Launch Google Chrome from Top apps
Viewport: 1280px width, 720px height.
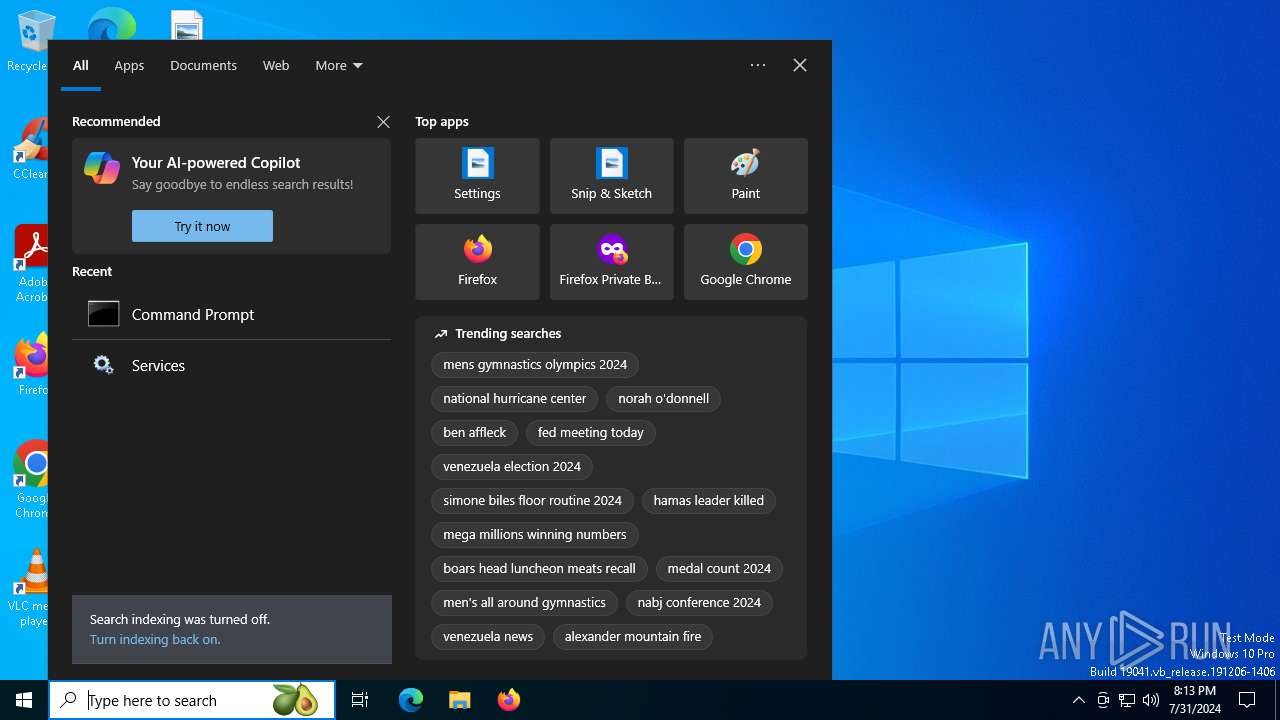pyautogui.click(x=745, y=262)
